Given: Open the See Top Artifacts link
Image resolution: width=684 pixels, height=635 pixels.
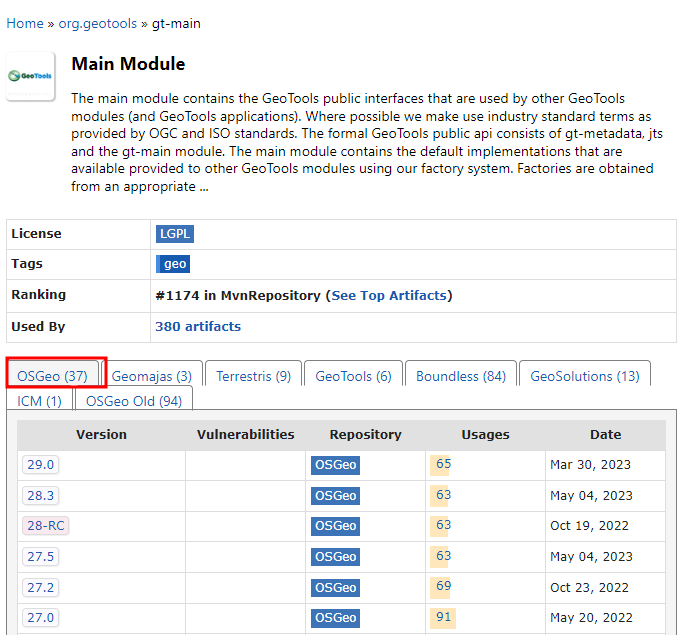Looking at the screenshot, I should pos(389,295).
